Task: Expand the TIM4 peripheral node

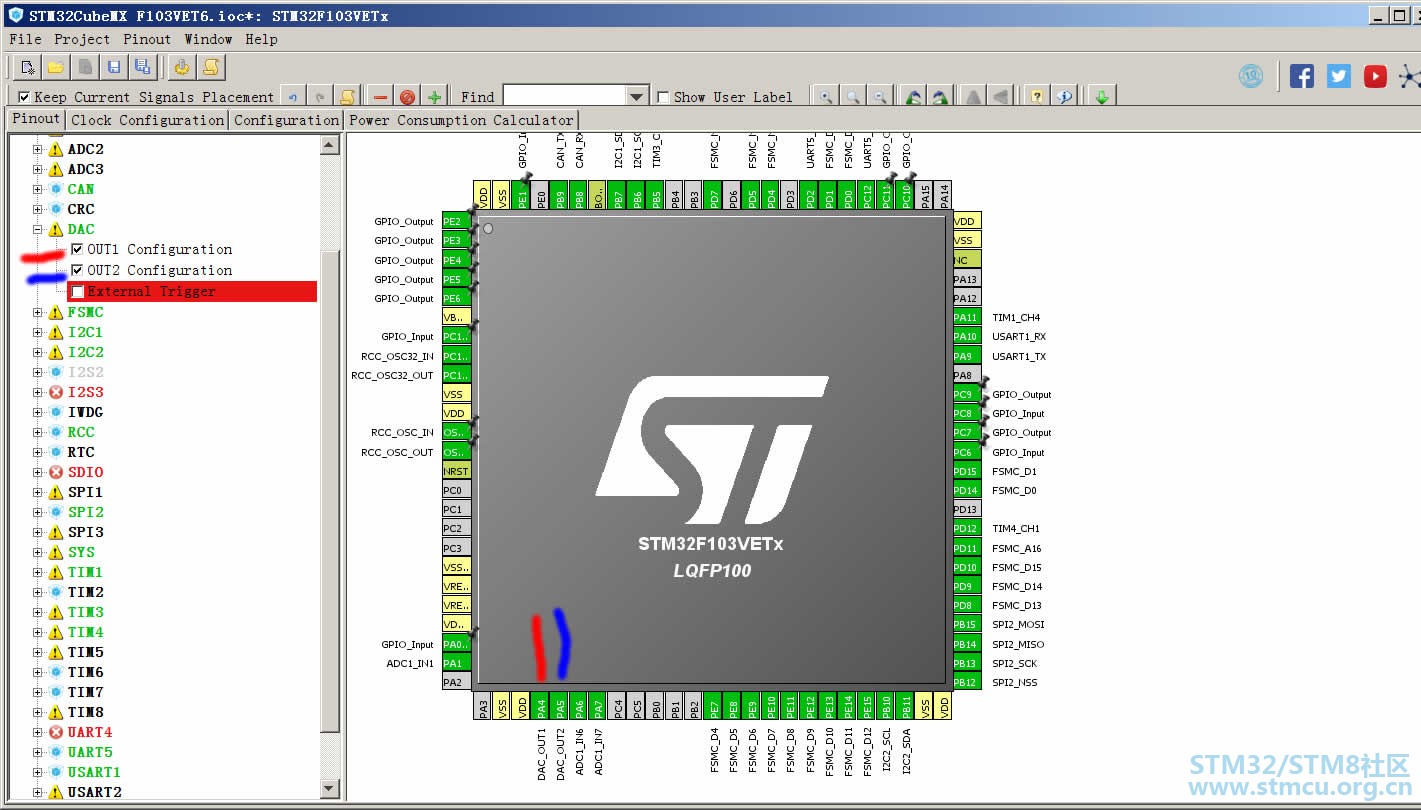Action: pyautogui.click(x=38, y=632)
